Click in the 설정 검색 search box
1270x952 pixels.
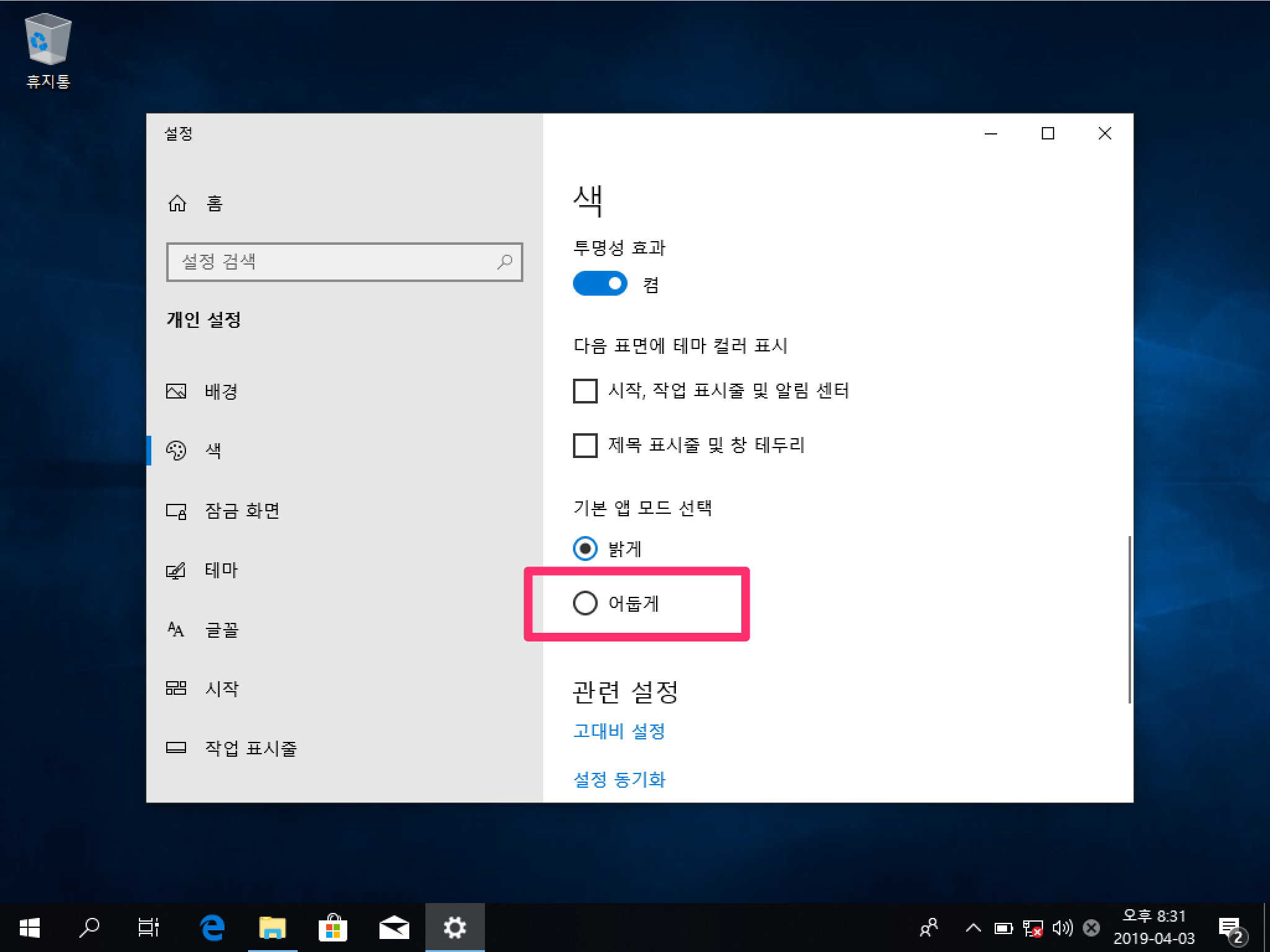pyautogui.click(x=335, y=262)
